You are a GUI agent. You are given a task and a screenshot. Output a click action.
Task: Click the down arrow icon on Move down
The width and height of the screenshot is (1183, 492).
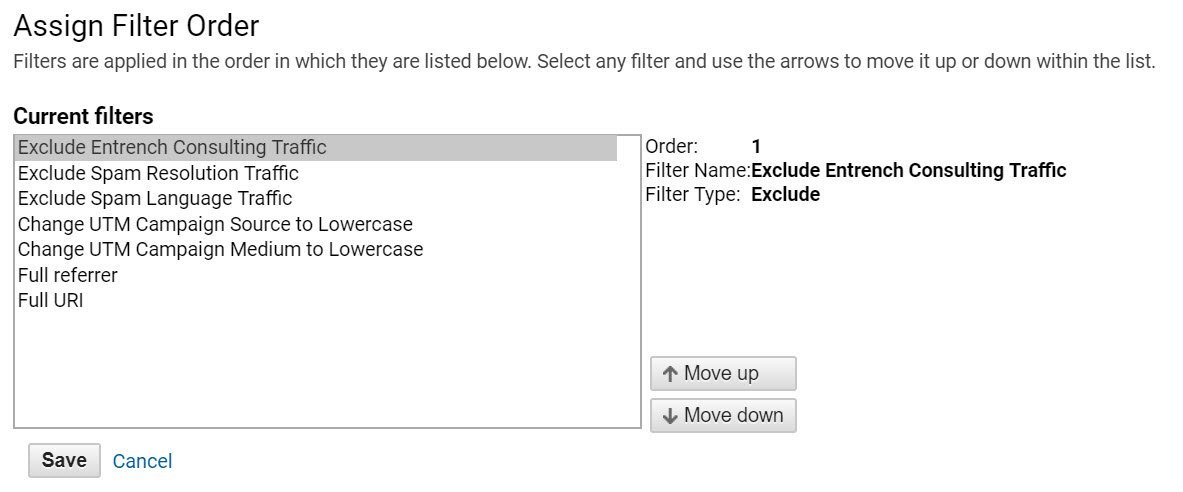(670, 416)
